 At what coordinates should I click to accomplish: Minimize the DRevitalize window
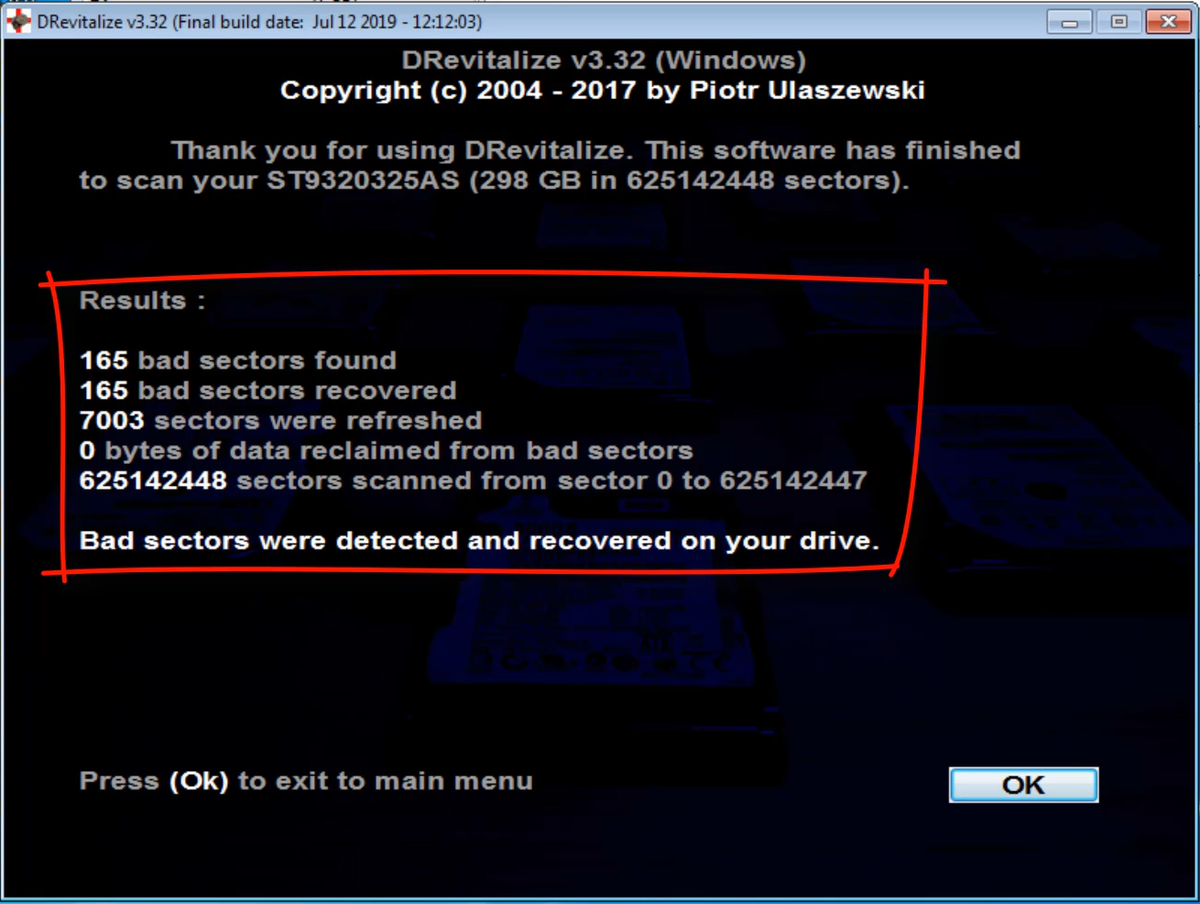click(x=1069, y=21)
